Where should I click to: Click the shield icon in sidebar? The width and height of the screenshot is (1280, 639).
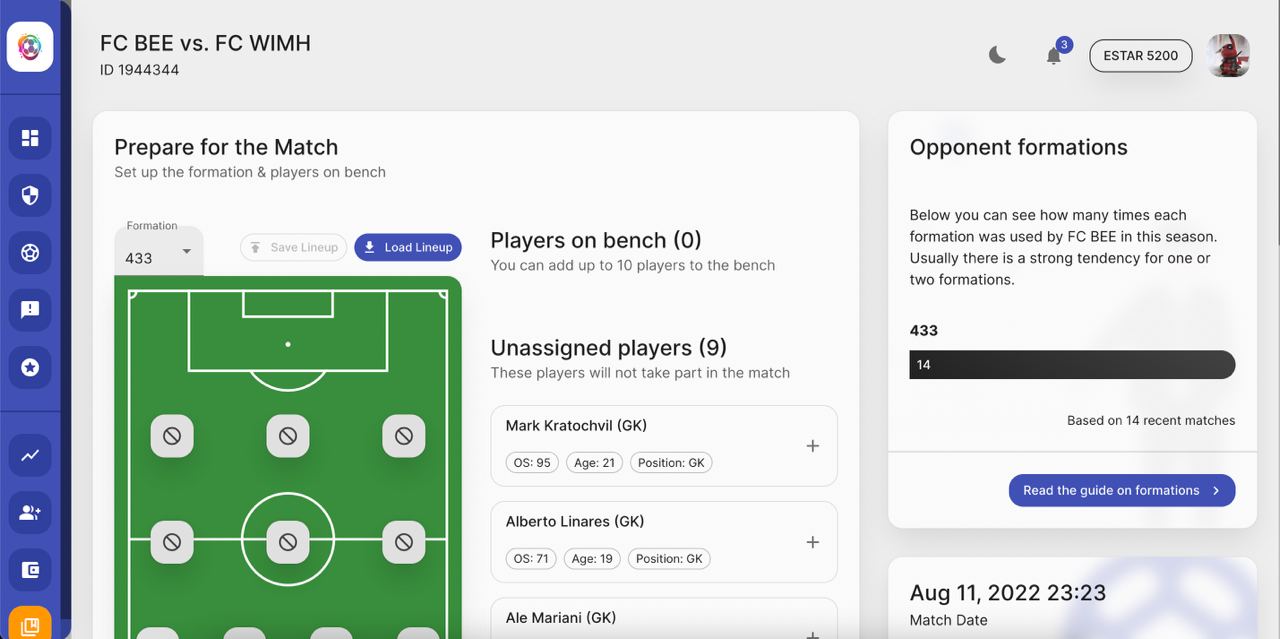tap(30, 196)
